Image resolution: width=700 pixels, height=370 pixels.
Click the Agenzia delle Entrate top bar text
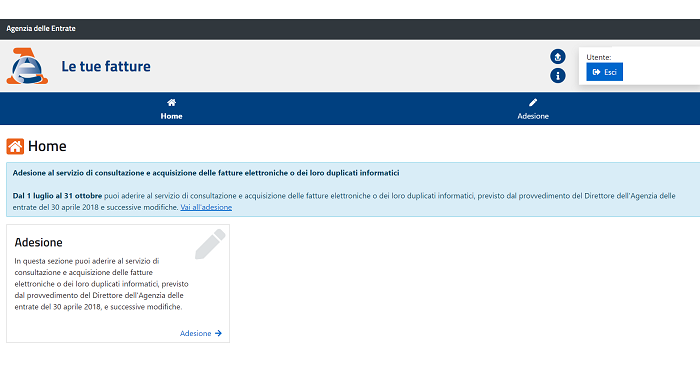coord(41,29)
